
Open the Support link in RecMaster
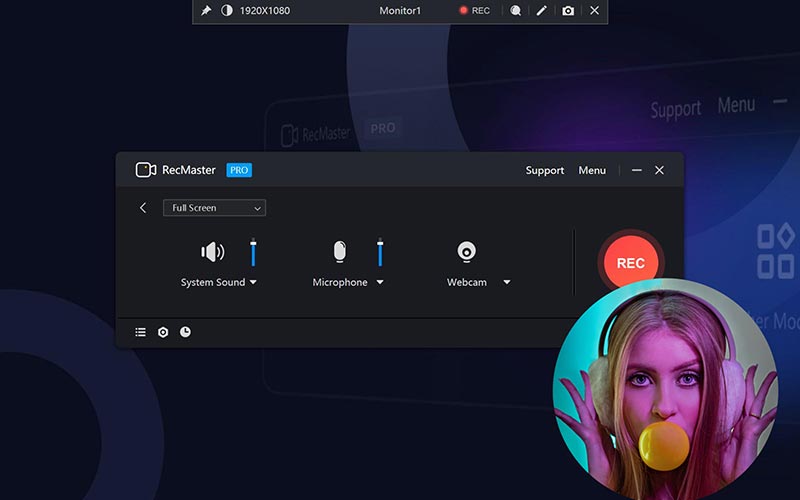545,170
